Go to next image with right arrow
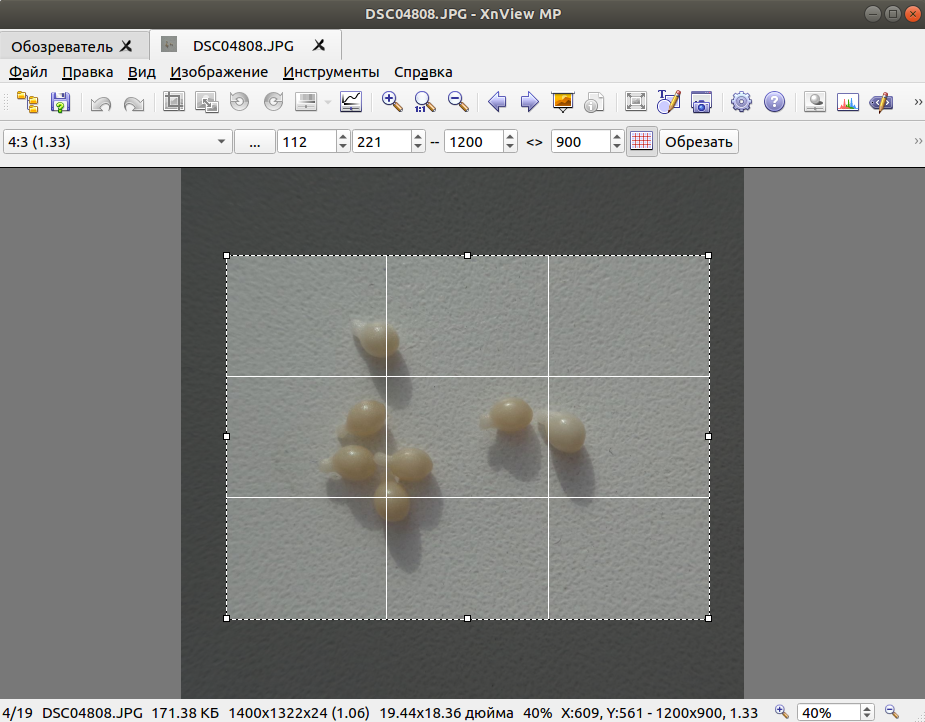 pyautogui.click(x=529, y=102)
